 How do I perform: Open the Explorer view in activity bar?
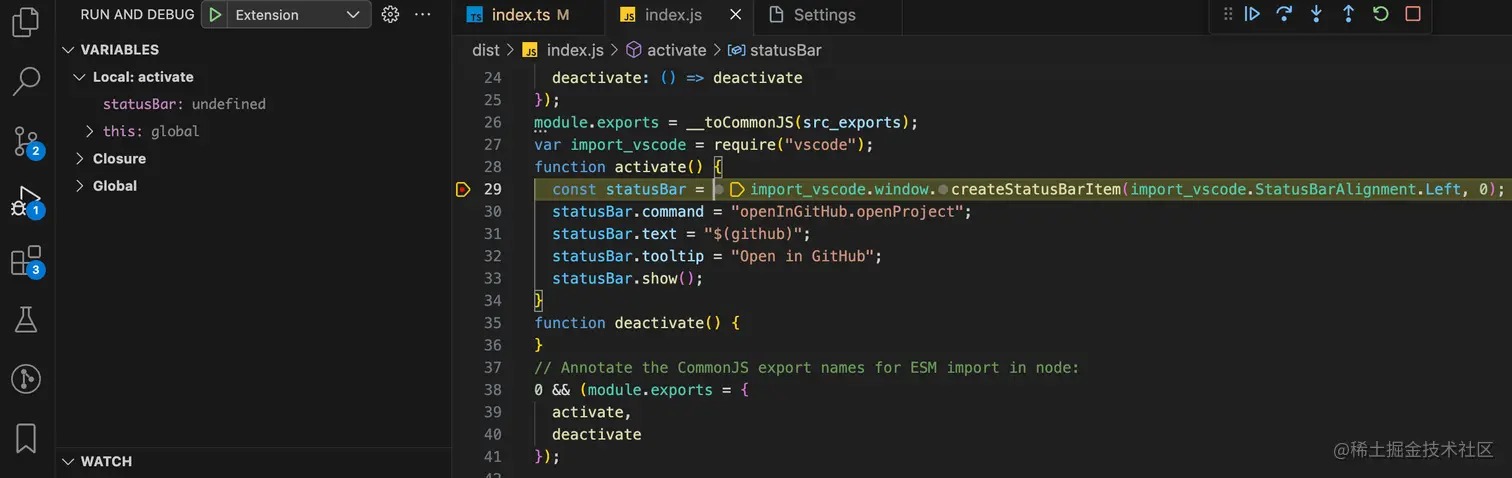[x=26, y=21]
